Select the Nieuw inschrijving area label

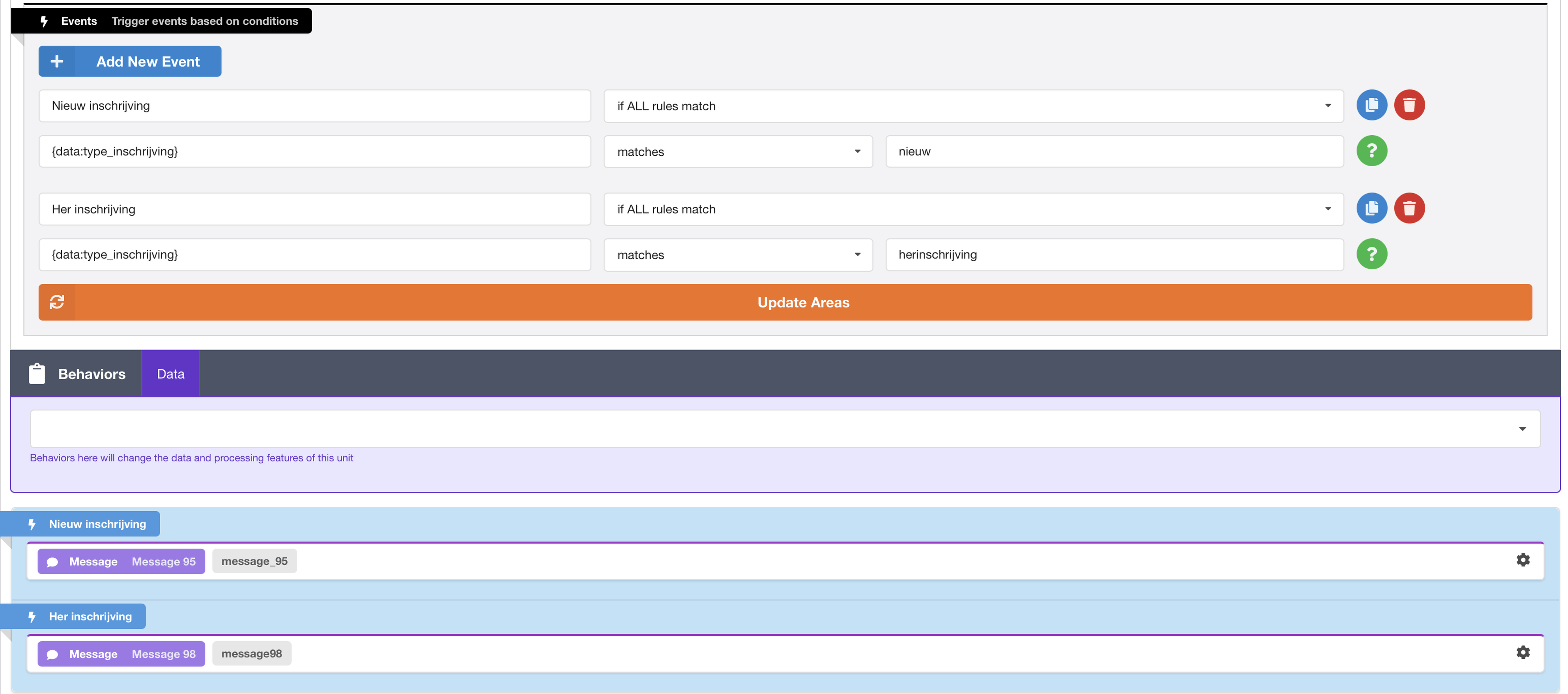click(80, 524)
